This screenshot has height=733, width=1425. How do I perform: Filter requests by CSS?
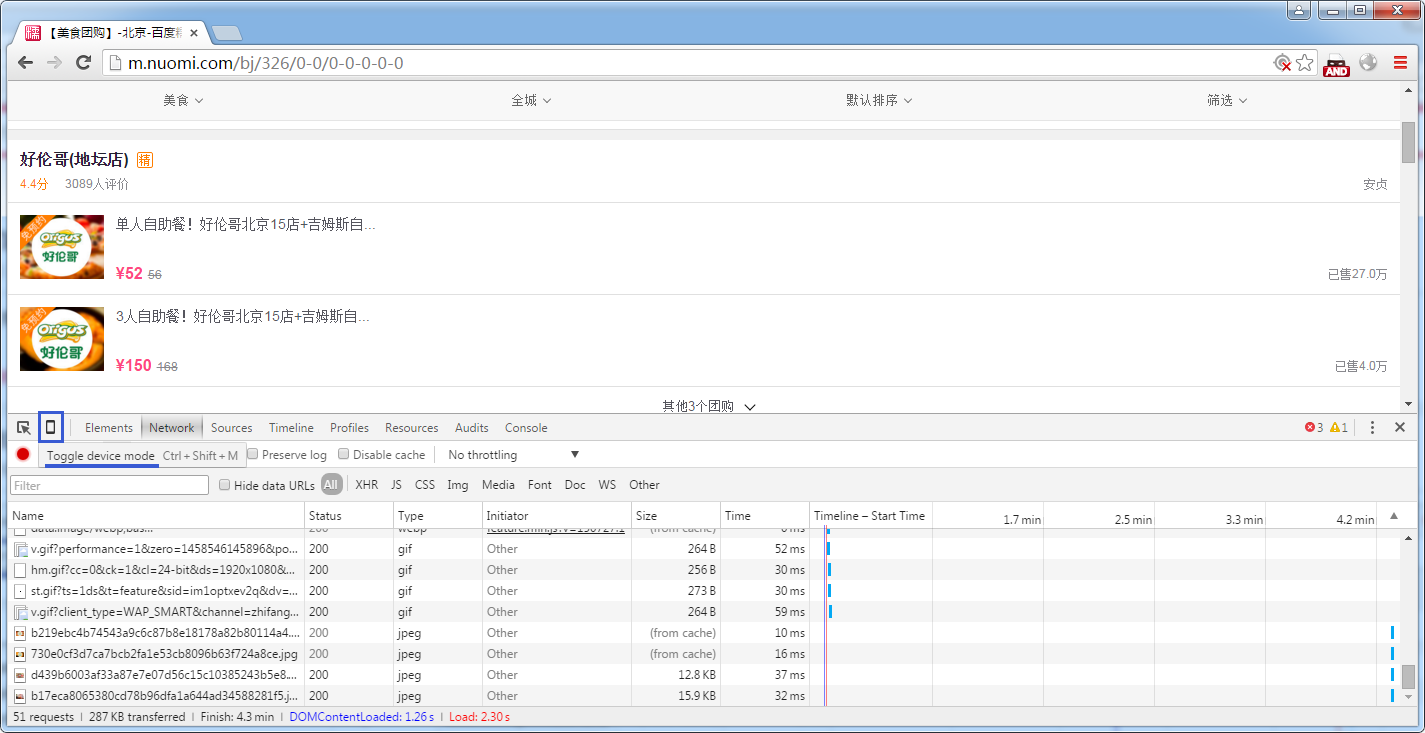[x=425, y=485]
